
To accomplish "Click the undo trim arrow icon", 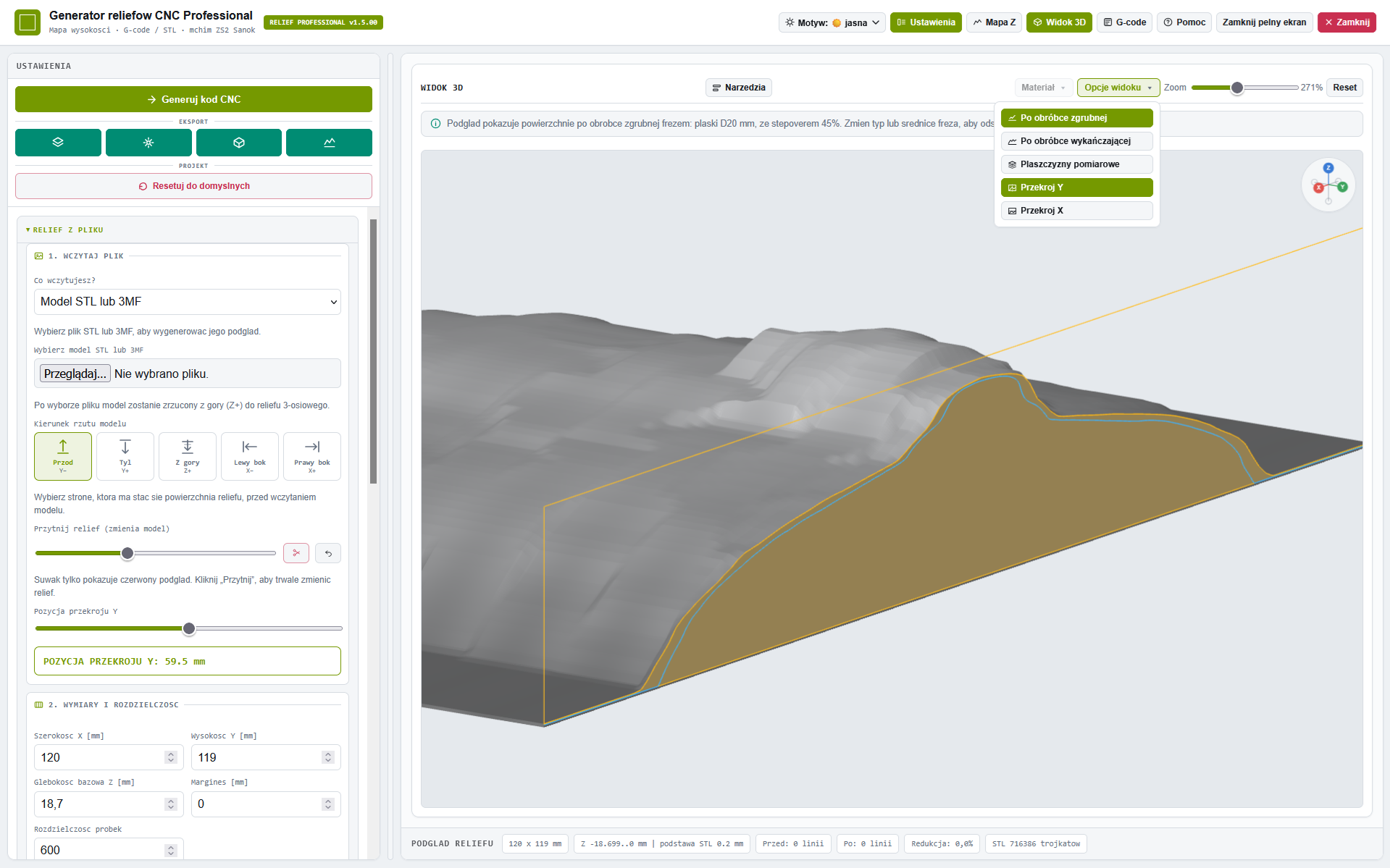I will coord(328,553).
